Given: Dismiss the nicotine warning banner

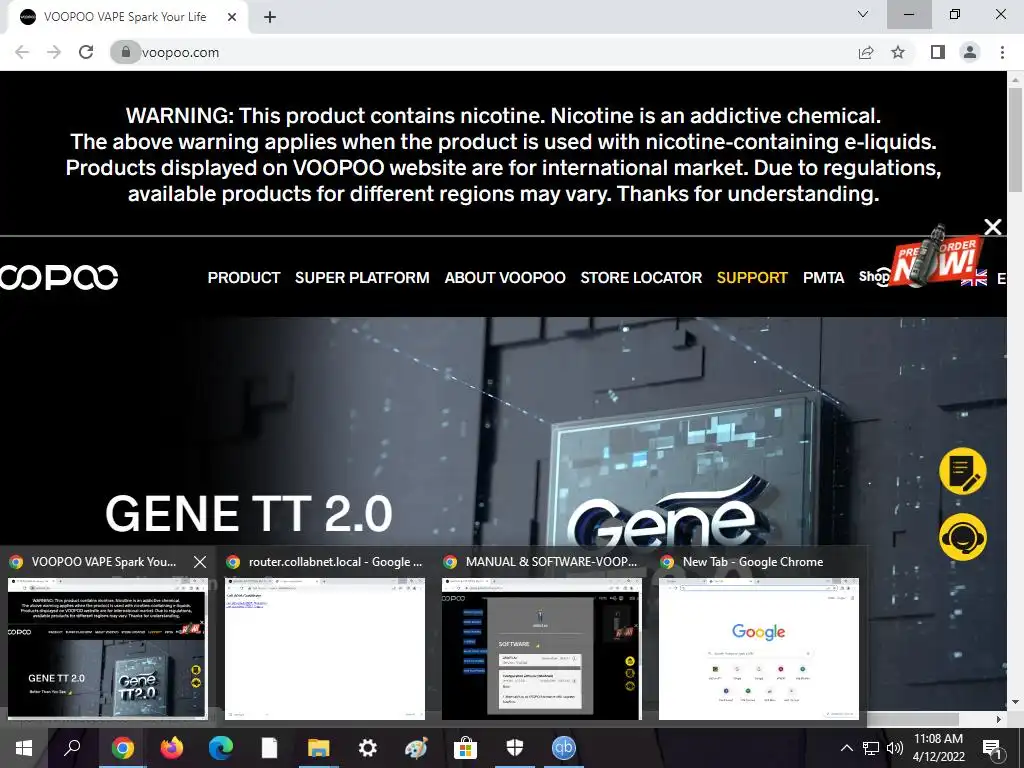Looking at the screenshot, I should click(x=993, y=227).
